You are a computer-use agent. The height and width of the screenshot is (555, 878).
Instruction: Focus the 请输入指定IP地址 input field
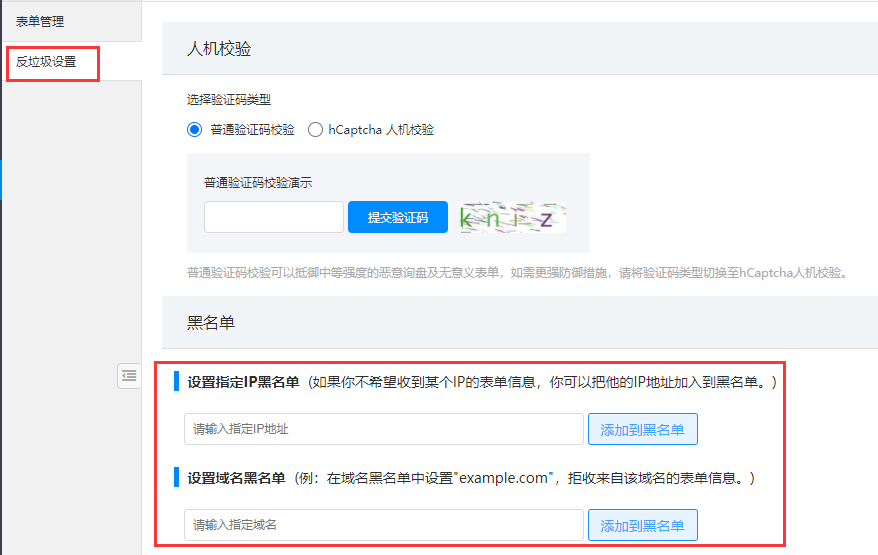(383, 429)
